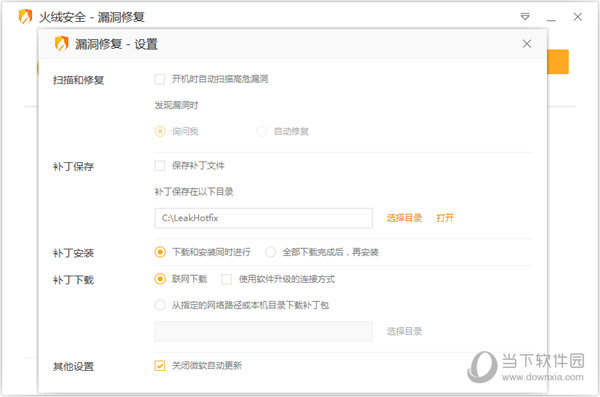
Task: Click the 打开 link
Action: click(445, 218)
